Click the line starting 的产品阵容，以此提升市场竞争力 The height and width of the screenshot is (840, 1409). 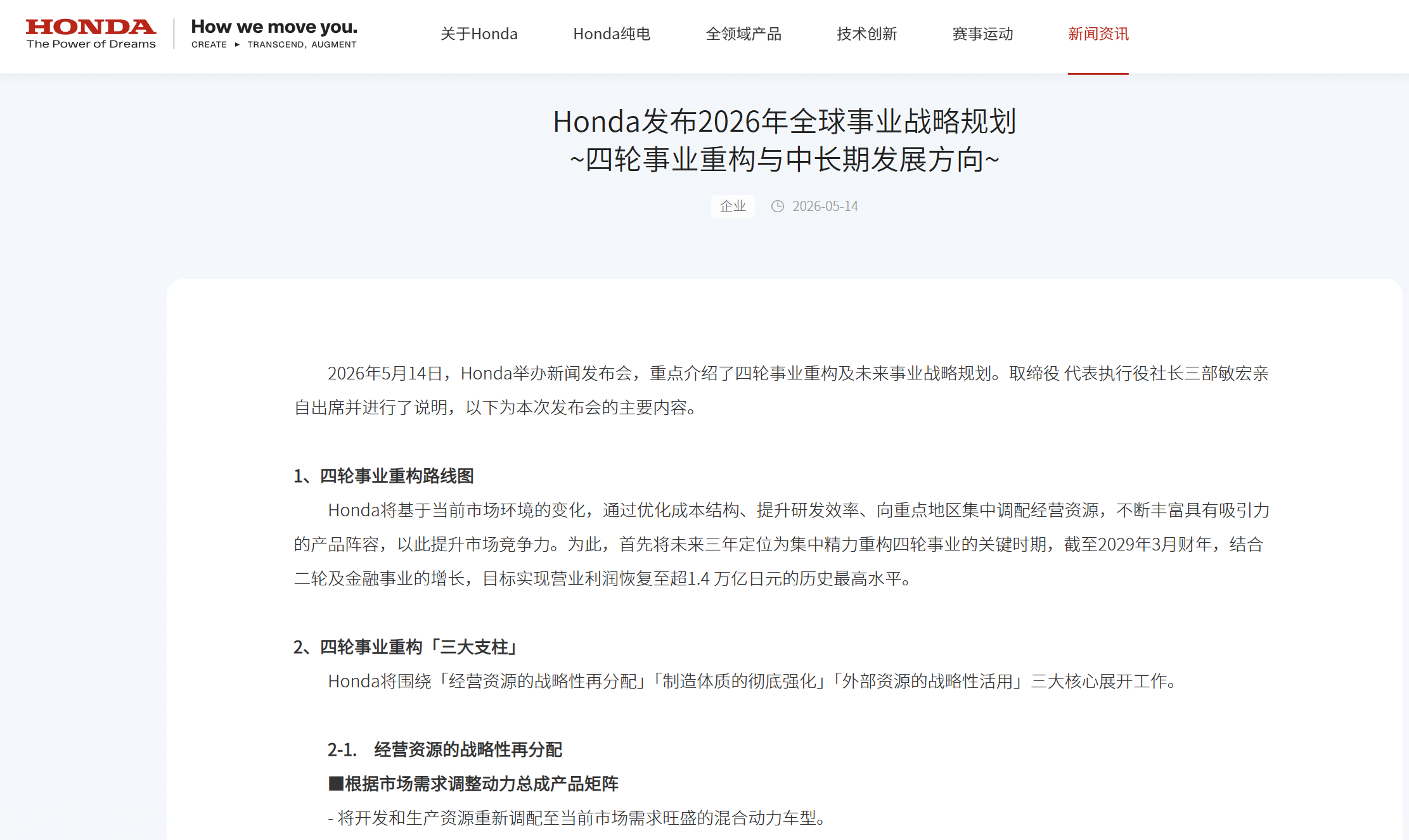[x=779, y=544]
